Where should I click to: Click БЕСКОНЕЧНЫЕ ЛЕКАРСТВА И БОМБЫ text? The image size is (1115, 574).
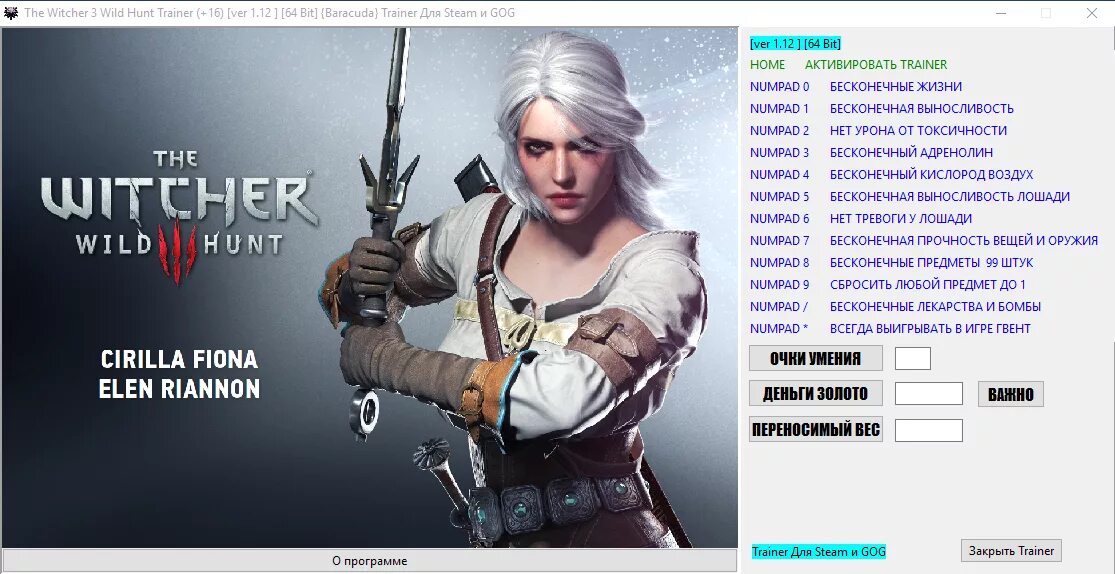936,307
